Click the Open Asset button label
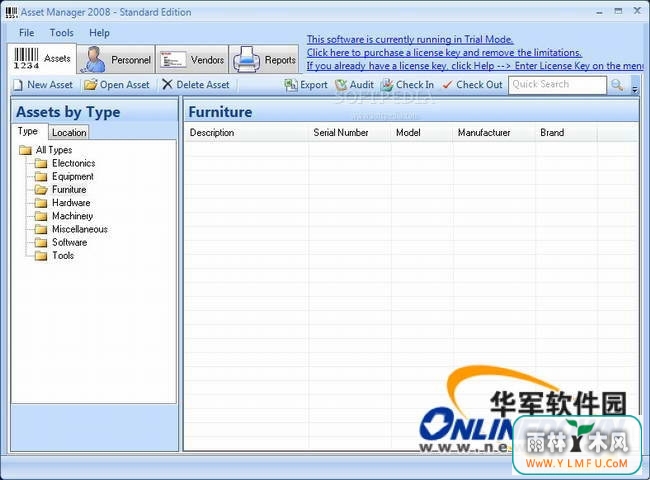Viewport: 650px width, 480px height. pos(124,85)
